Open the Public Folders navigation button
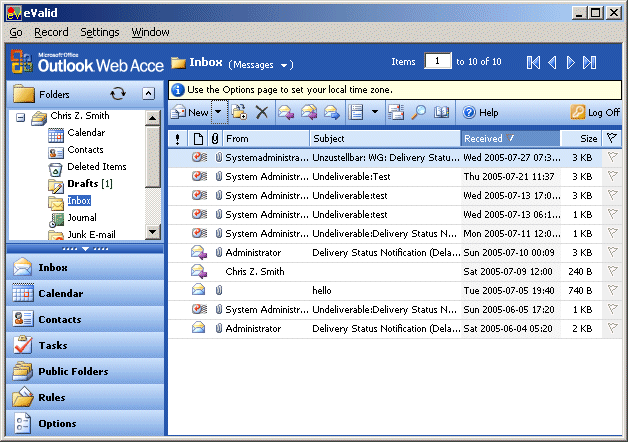This screenshot has height=442, width=628. pyautogui.click(x=72, y=372)
